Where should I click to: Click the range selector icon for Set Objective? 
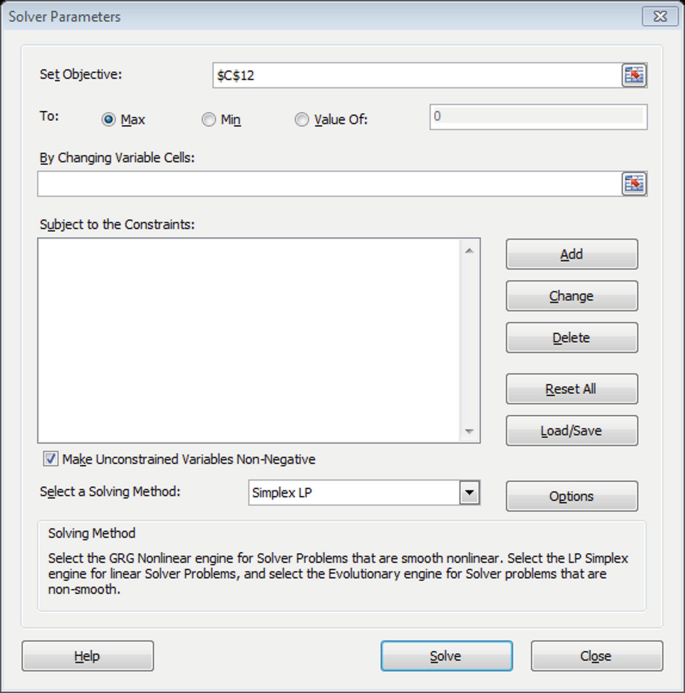click(x=634, y=75)
